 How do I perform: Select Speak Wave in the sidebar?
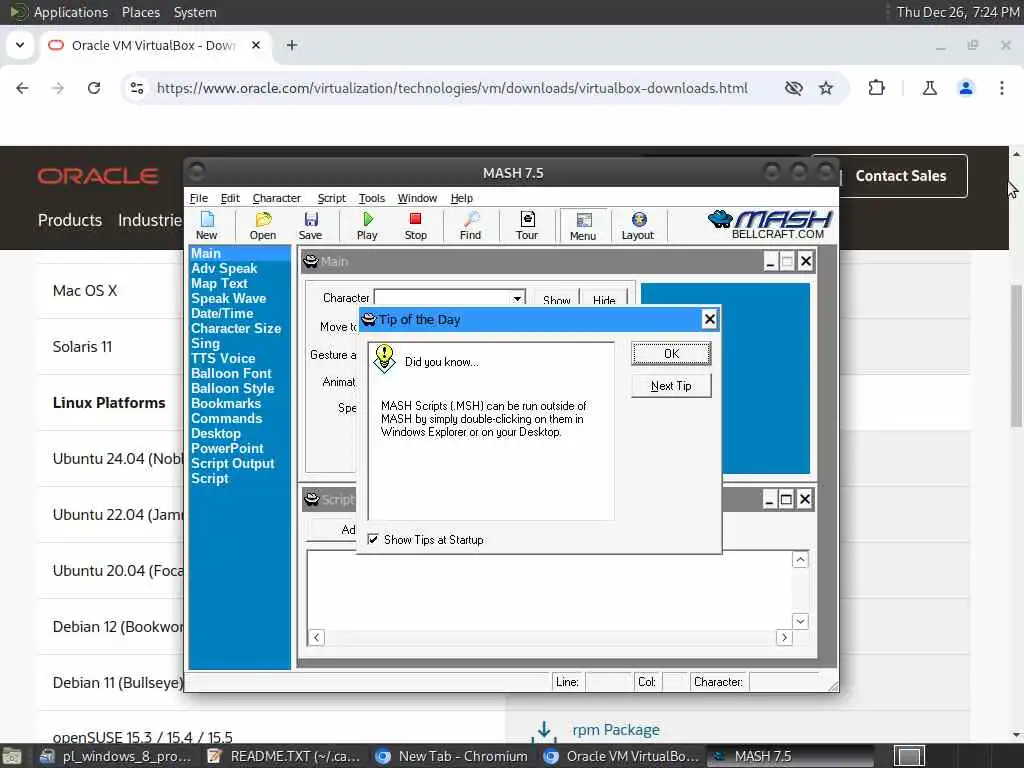pos(229,298)
